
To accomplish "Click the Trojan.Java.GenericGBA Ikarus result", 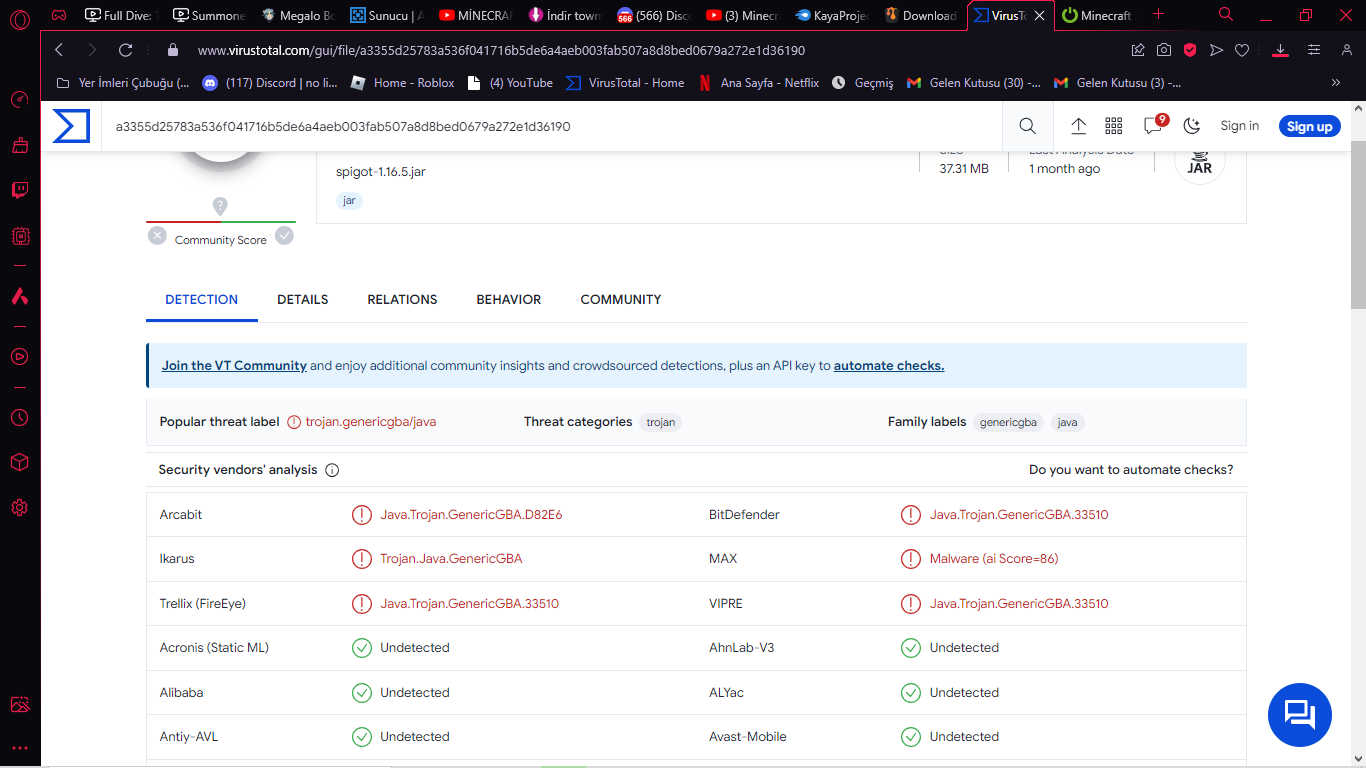I will click(x=451, y=559).
